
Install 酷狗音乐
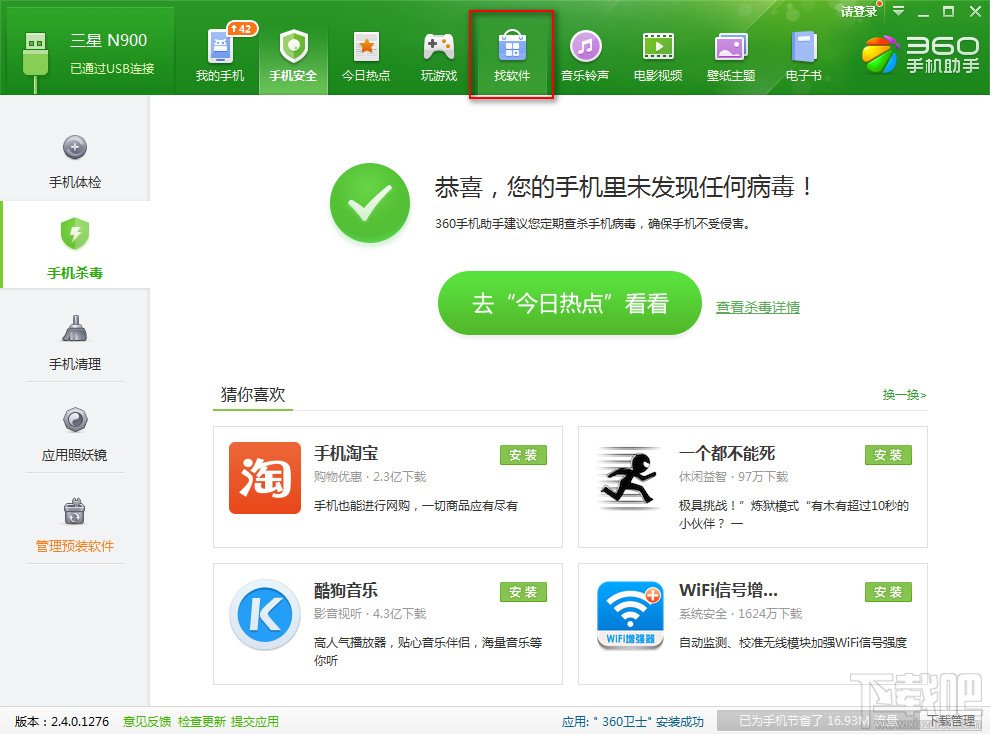pyautogui.click(x=523, y=591)
